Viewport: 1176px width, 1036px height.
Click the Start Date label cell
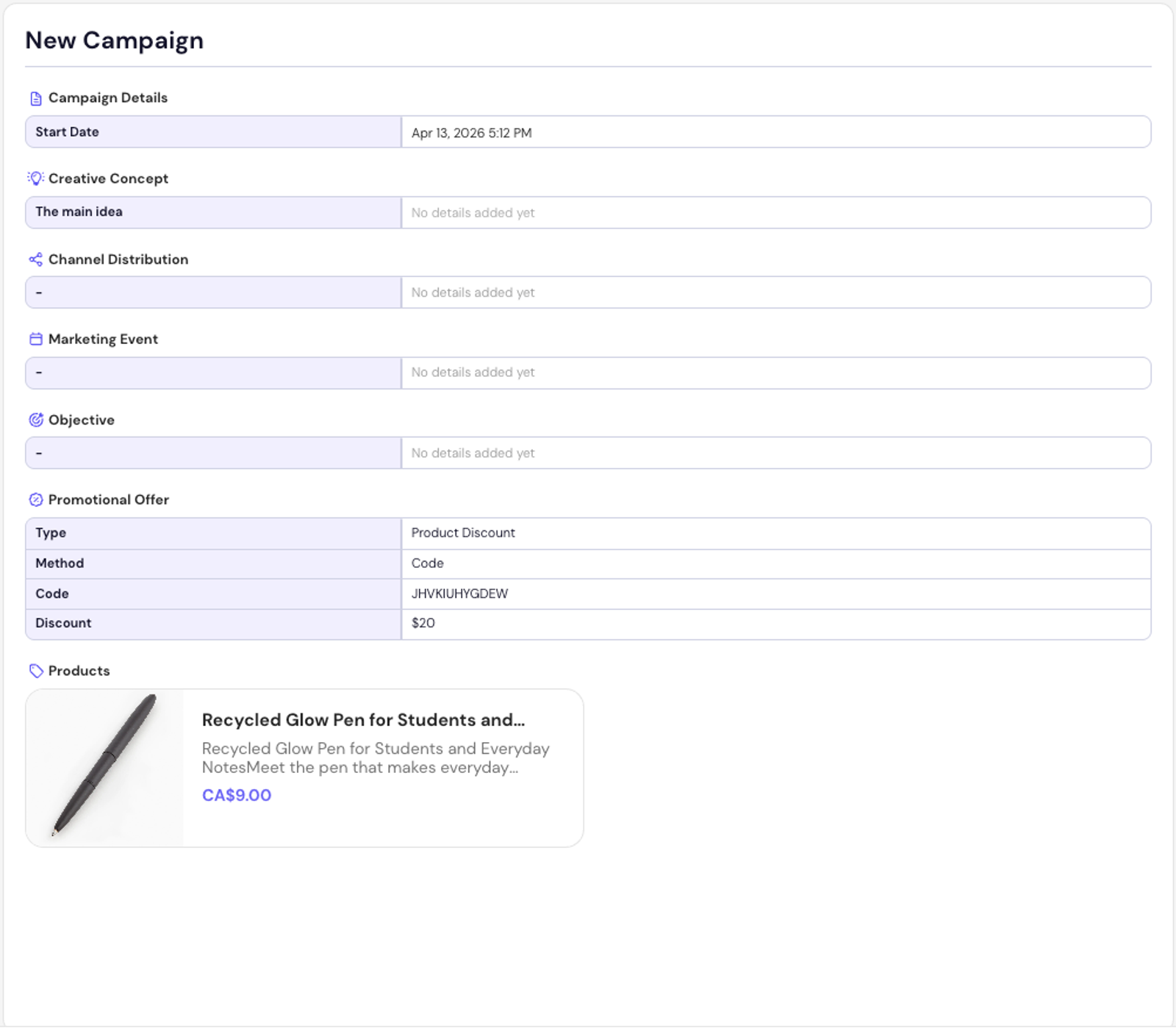[x=213, y=132]
